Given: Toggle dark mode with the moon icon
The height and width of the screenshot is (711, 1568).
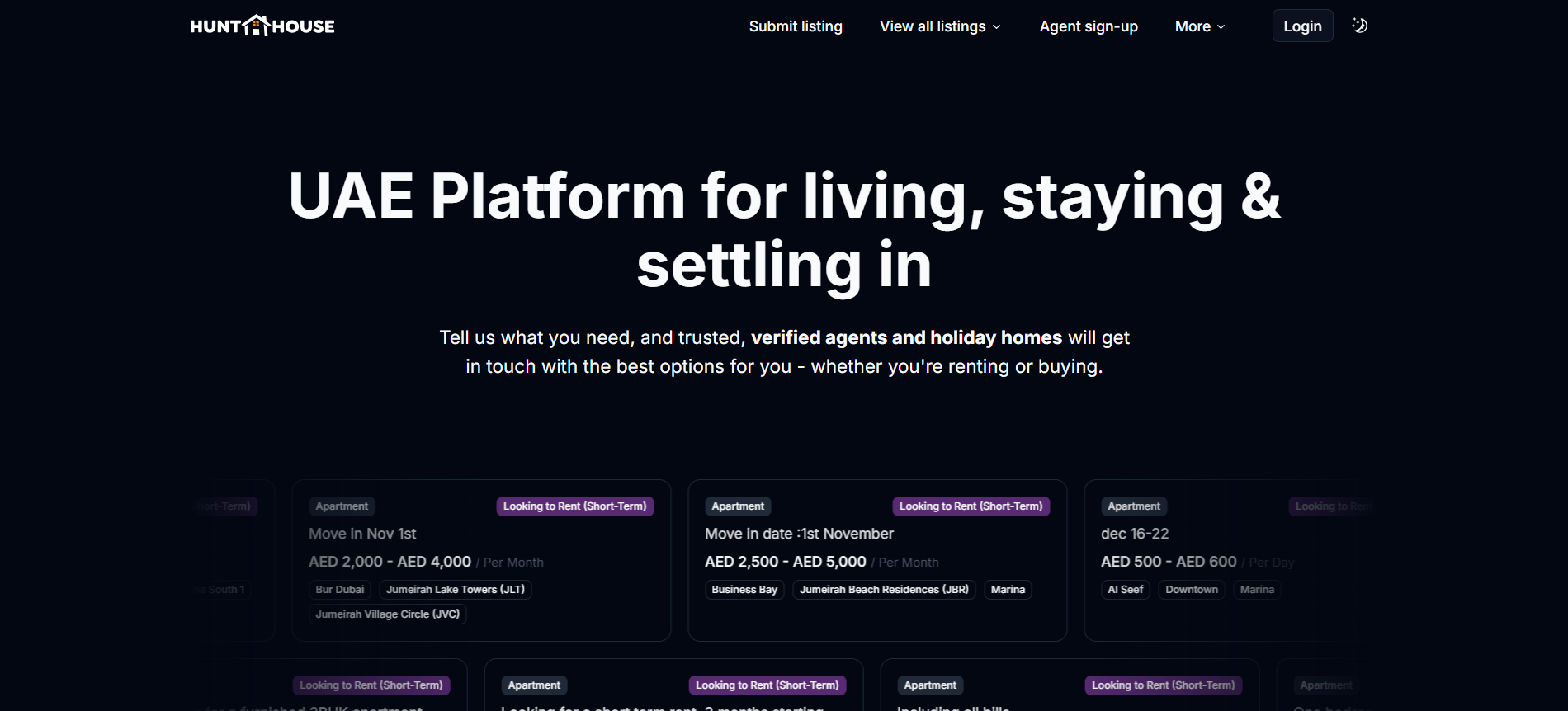Looking at the screenshot, I should pos(1358,26).
